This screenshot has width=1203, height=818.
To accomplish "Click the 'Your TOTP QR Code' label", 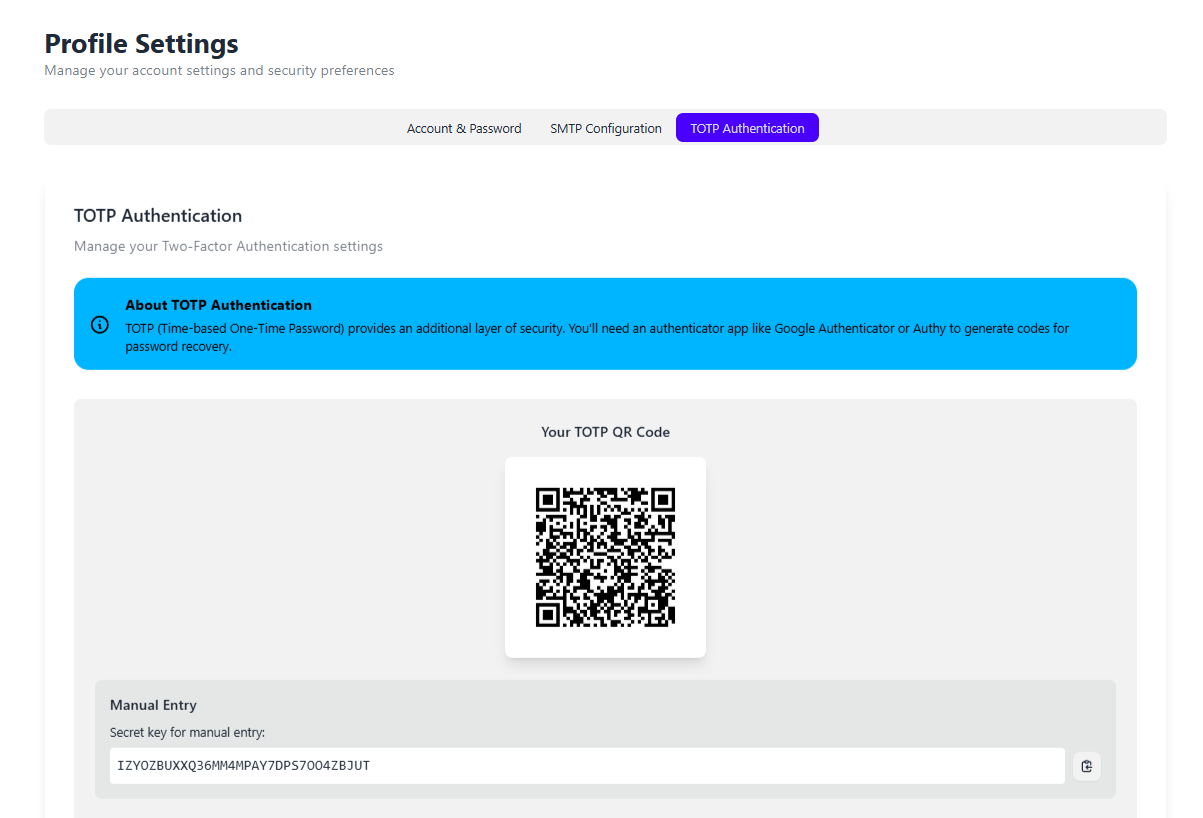I will 605,432.
